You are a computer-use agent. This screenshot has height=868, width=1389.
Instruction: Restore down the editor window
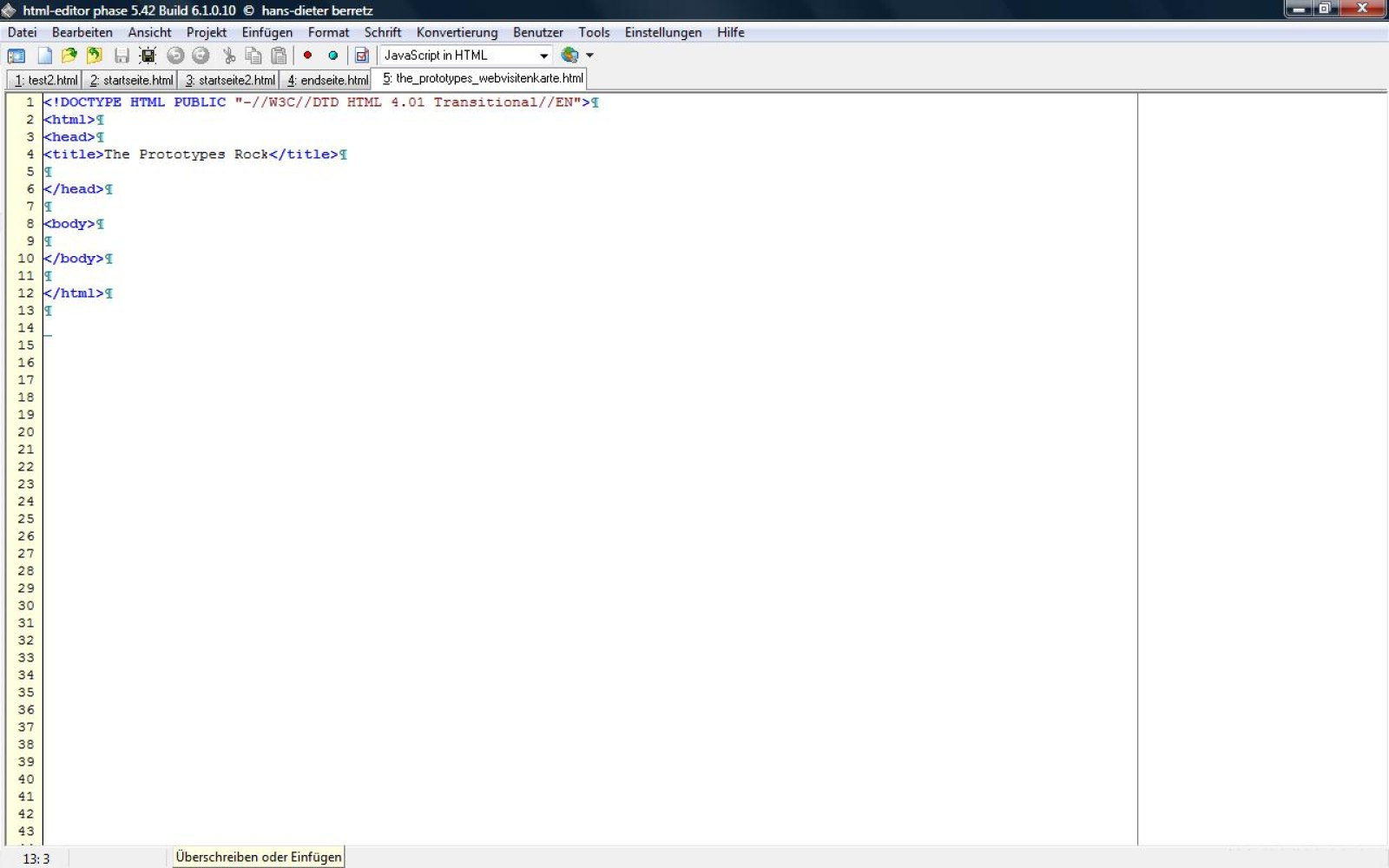[1325, 9]
